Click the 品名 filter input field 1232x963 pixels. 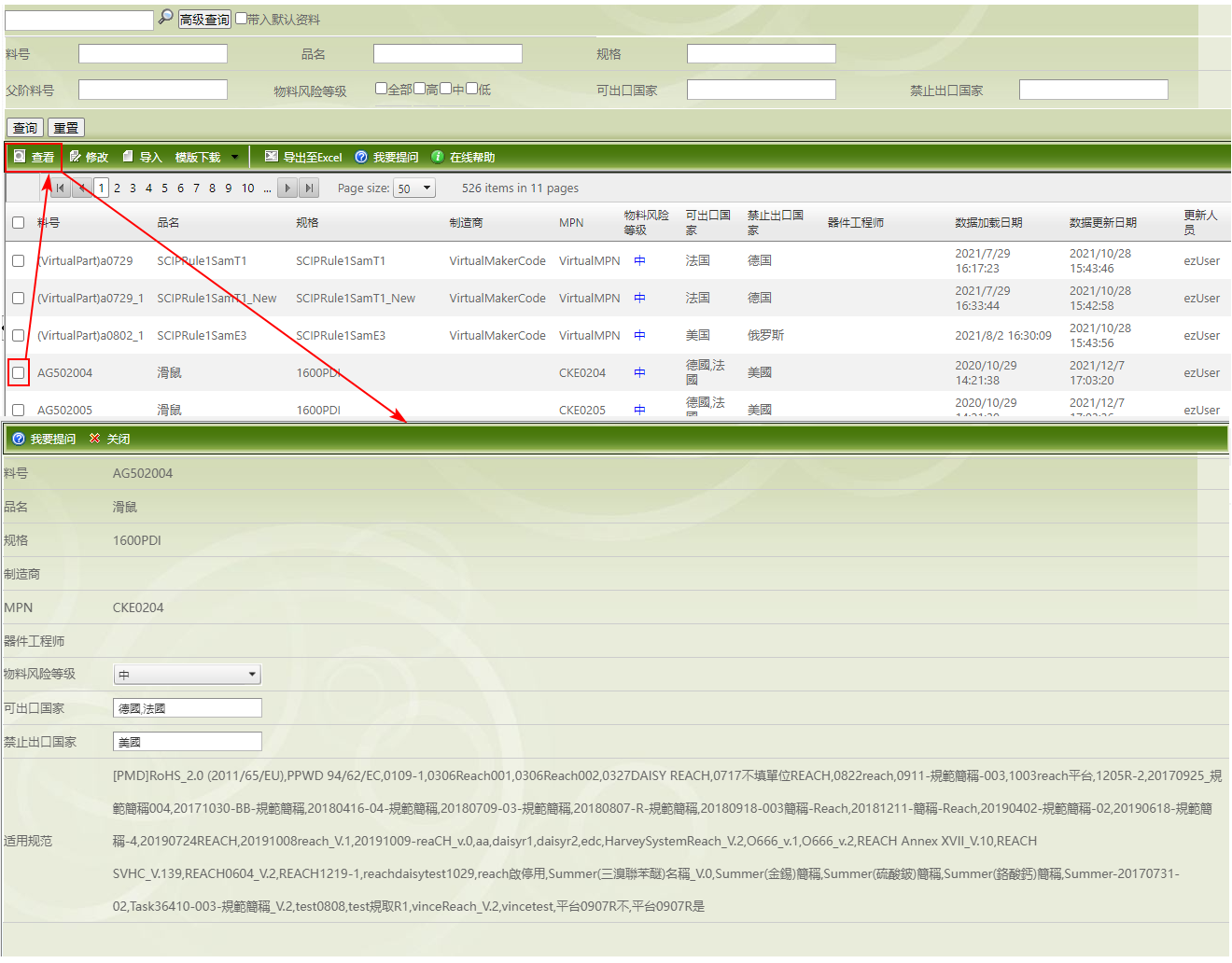click(448, 54)
